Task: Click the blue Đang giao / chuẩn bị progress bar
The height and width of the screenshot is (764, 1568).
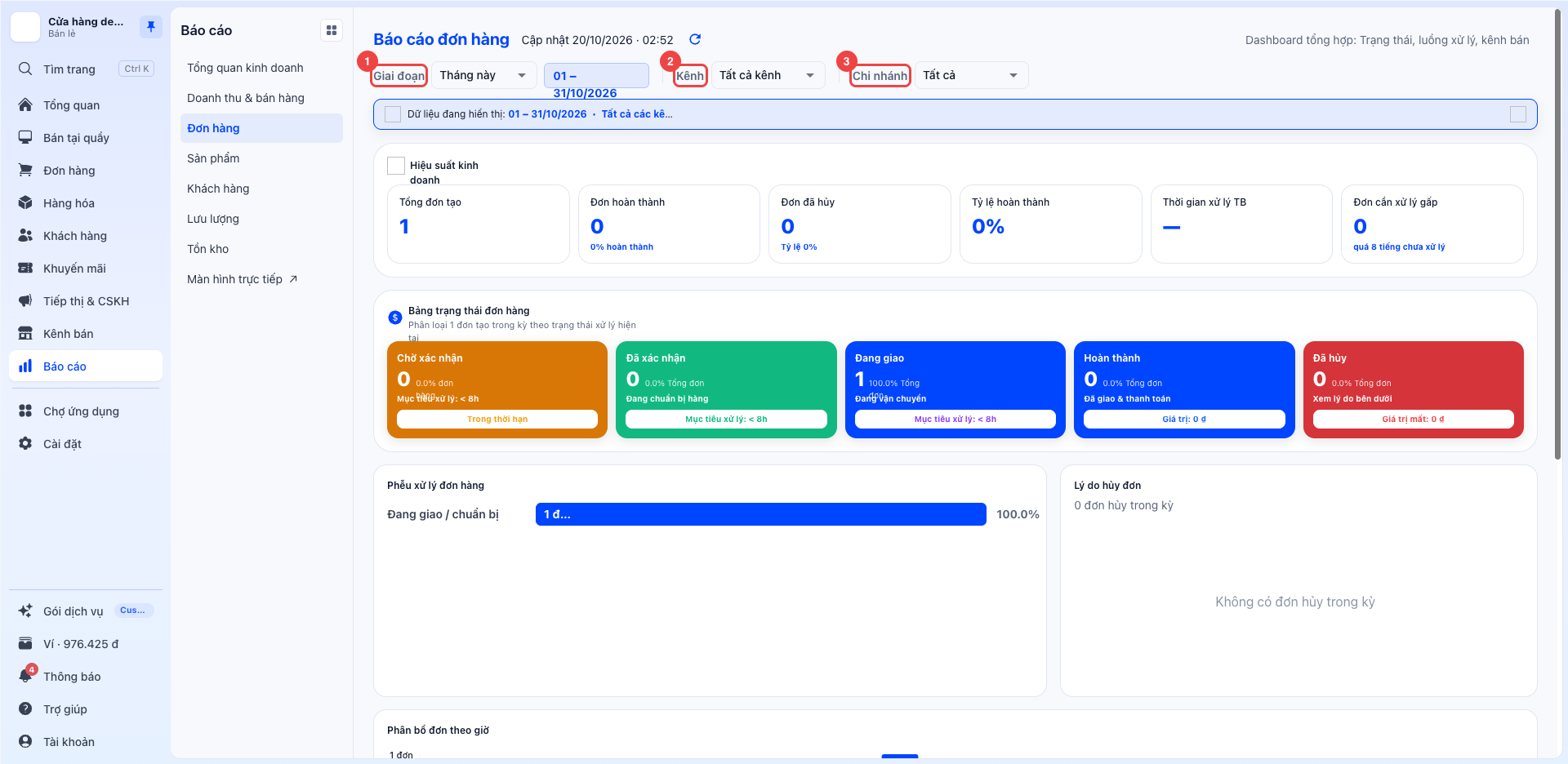Action: (x=760, y=514)
